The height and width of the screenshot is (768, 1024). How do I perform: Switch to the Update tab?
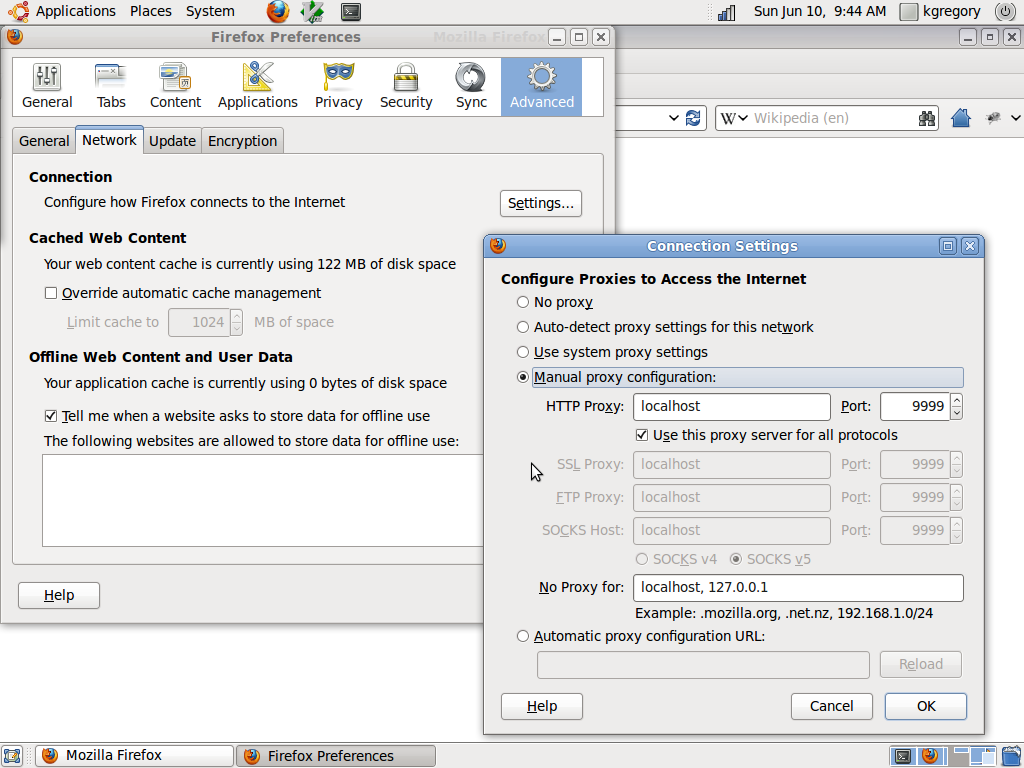[x=172, y=140]
